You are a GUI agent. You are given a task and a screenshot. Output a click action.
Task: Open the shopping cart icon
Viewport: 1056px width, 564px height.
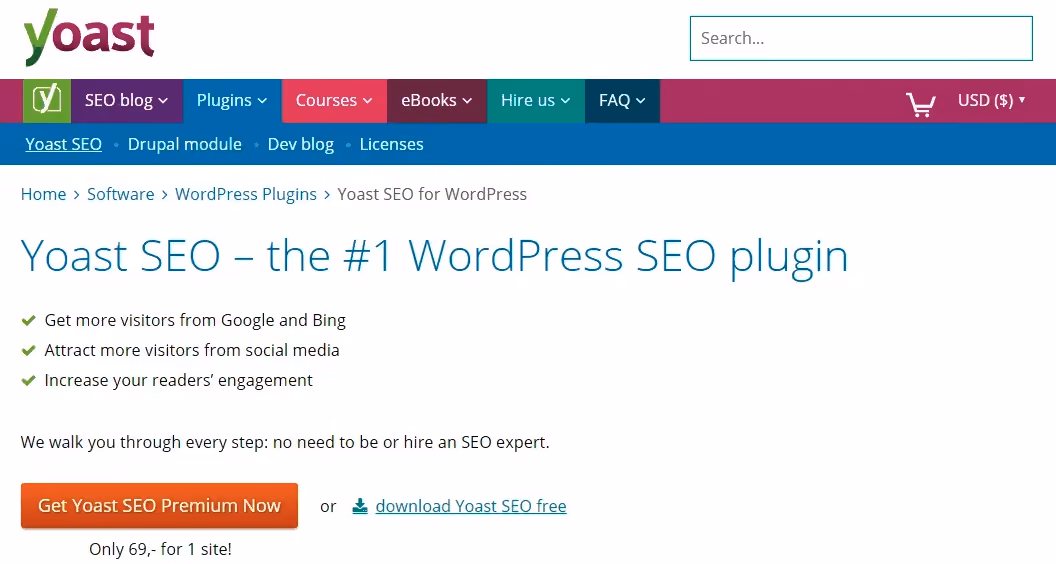click(921, 104)
